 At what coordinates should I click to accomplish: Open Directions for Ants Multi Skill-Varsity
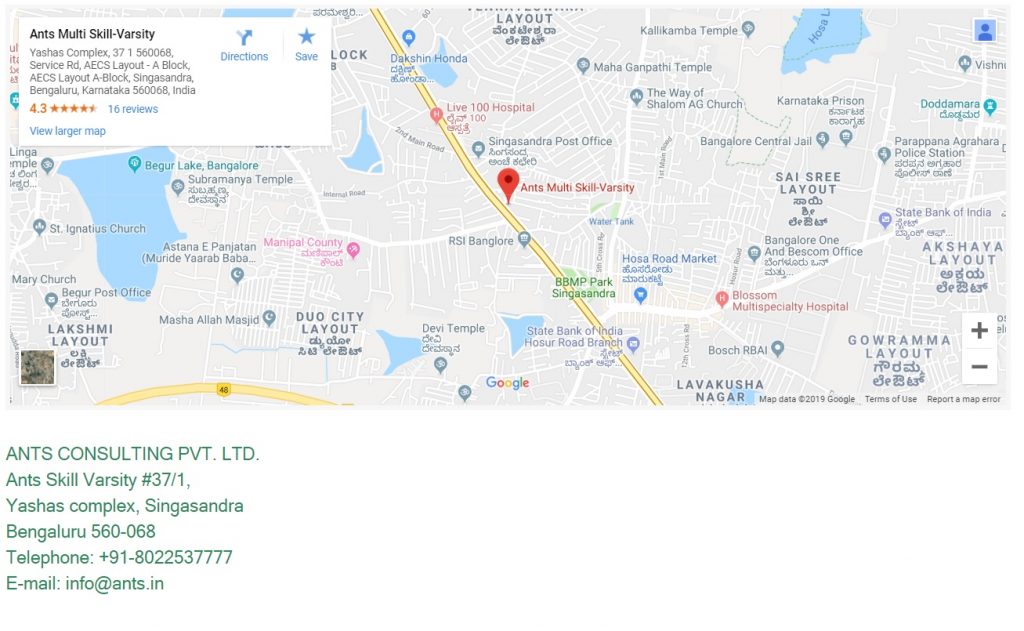click(x=244, y=46)
